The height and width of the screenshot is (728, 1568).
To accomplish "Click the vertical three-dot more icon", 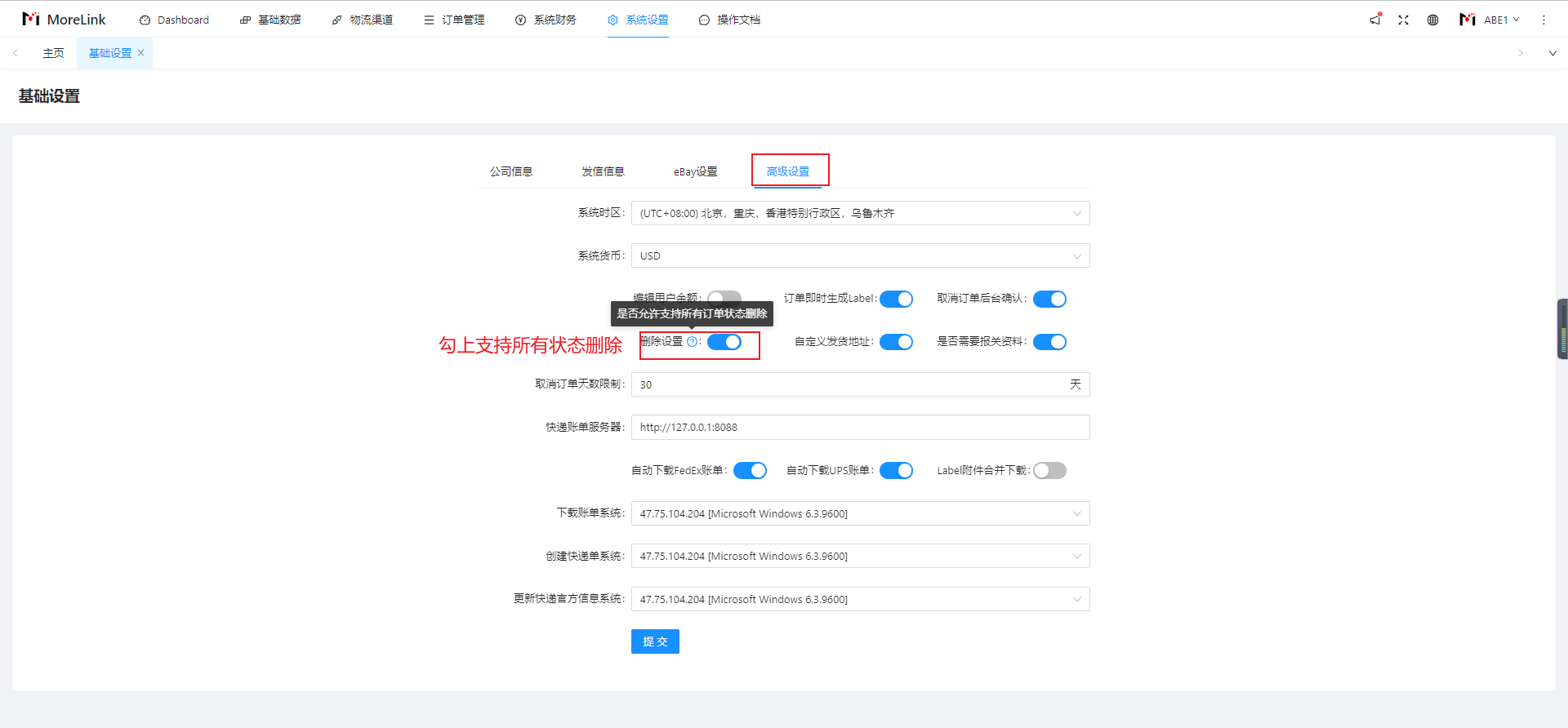I will 1543,20.
